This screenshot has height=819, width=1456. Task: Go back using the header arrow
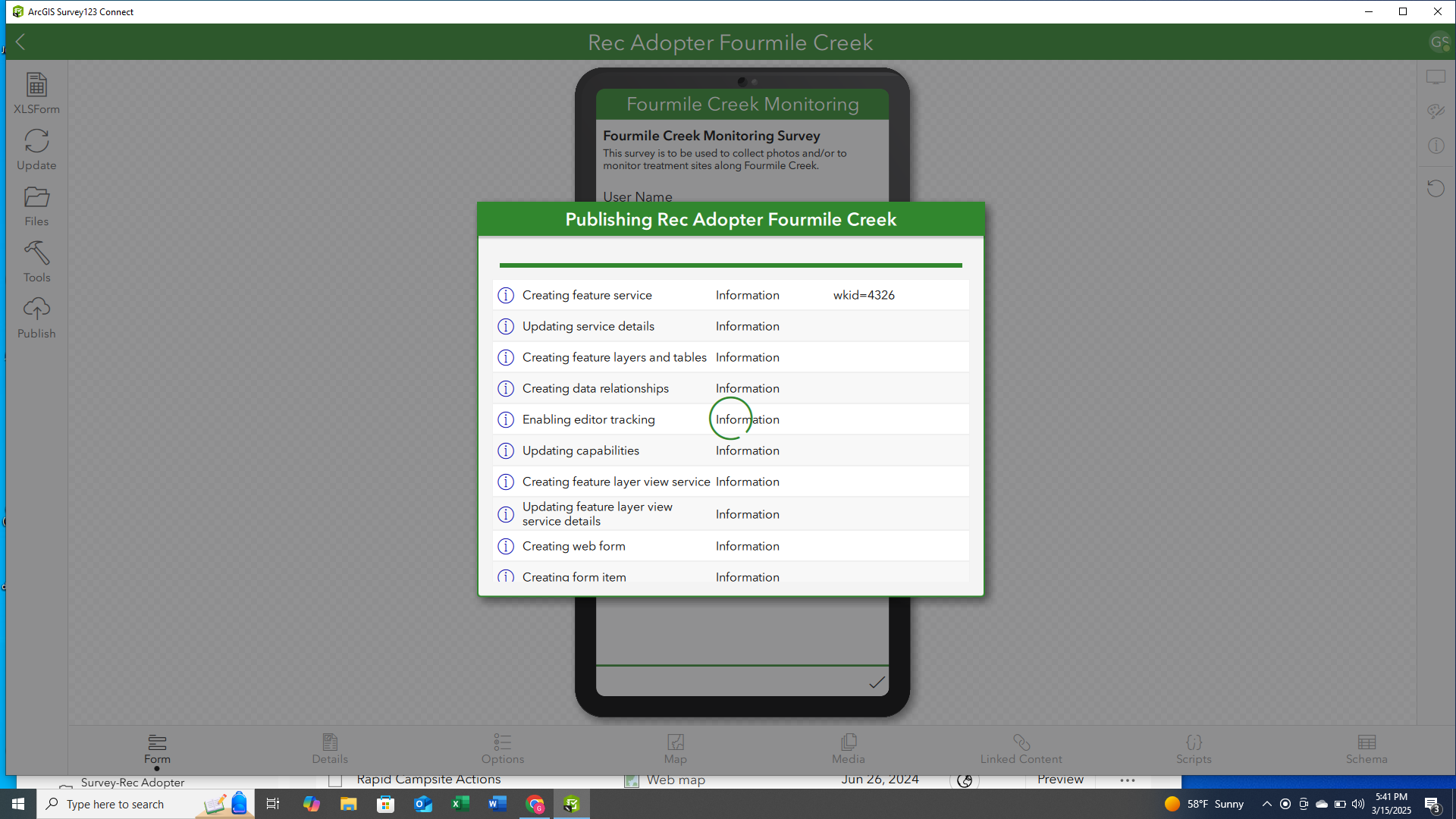click(20, 42)
